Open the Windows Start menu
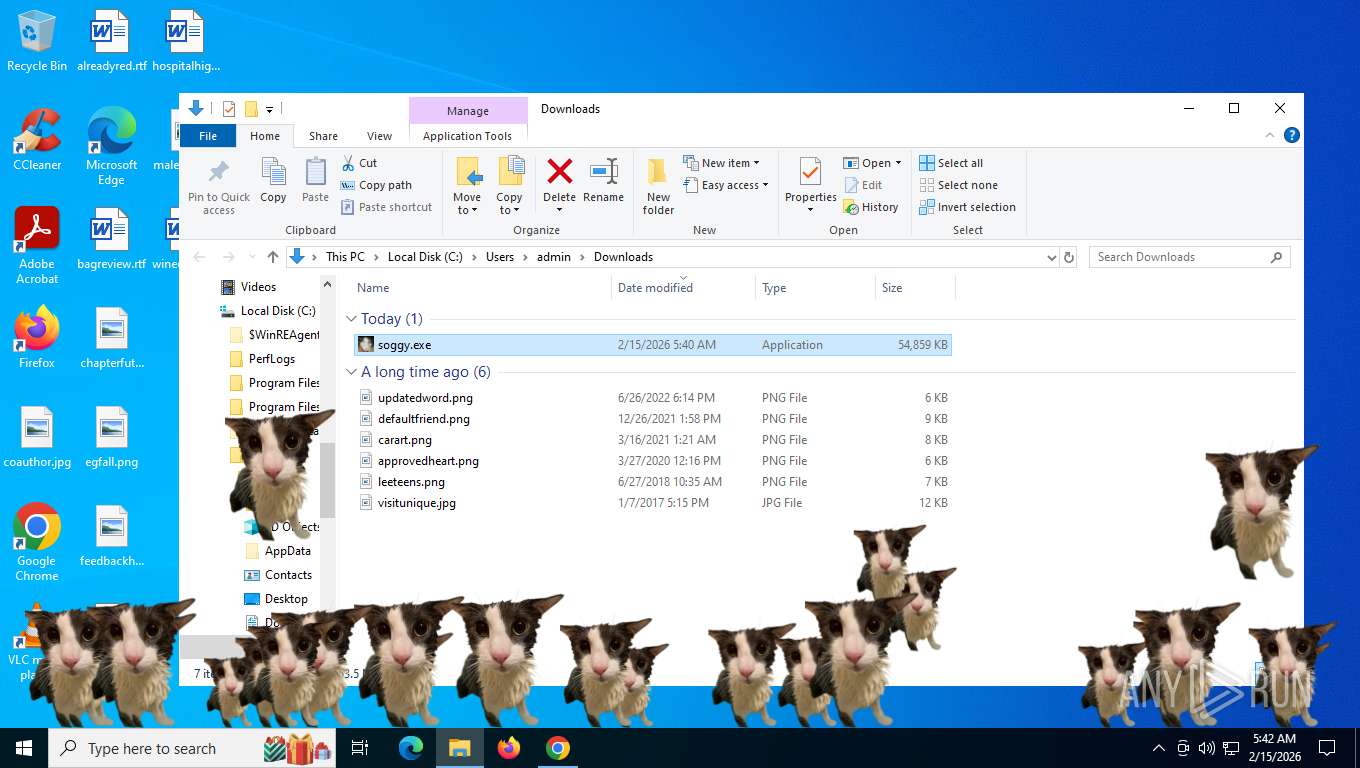Viewport: 1360px width, 768px height. coord(24,748)
